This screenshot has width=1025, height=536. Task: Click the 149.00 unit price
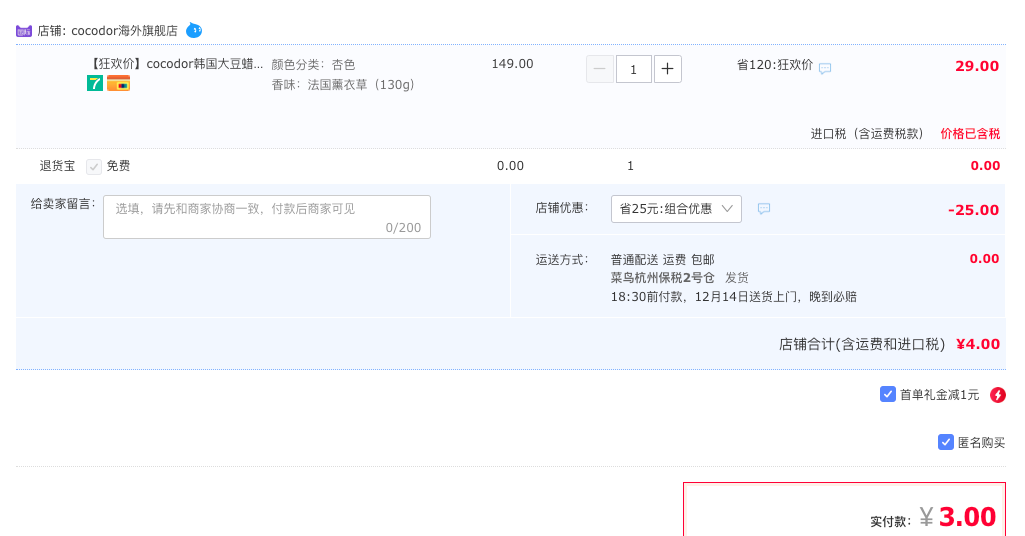pyautogui.click(x=512, y=64)
